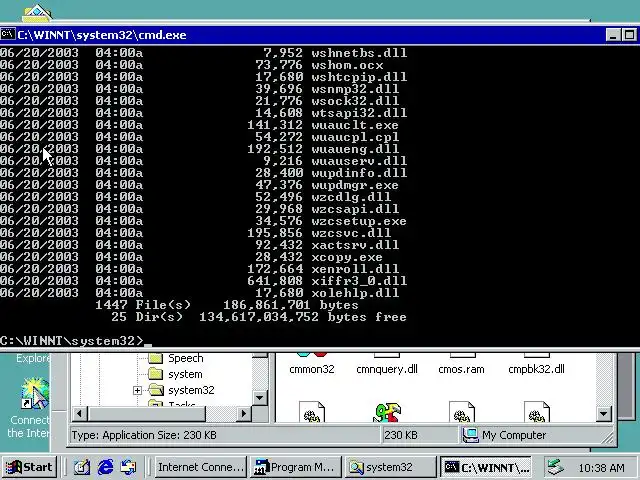
Task: Click the xiffr3_0.dll line in cmd
Action: 204,281
